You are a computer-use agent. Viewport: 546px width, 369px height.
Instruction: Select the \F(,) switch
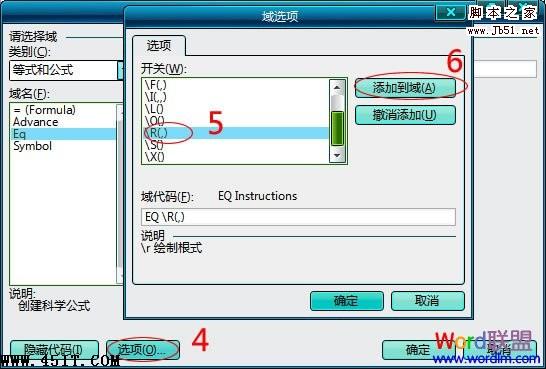coord(235,85)
